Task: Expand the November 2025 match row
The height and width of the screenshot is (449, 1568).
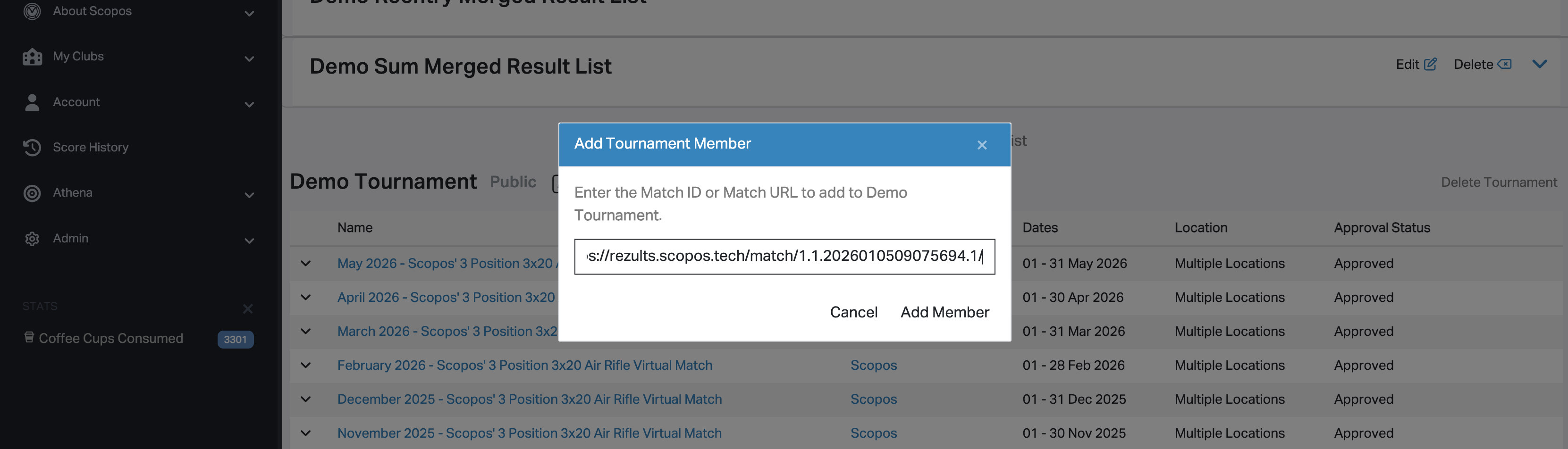Action: (x=305, y=434)
